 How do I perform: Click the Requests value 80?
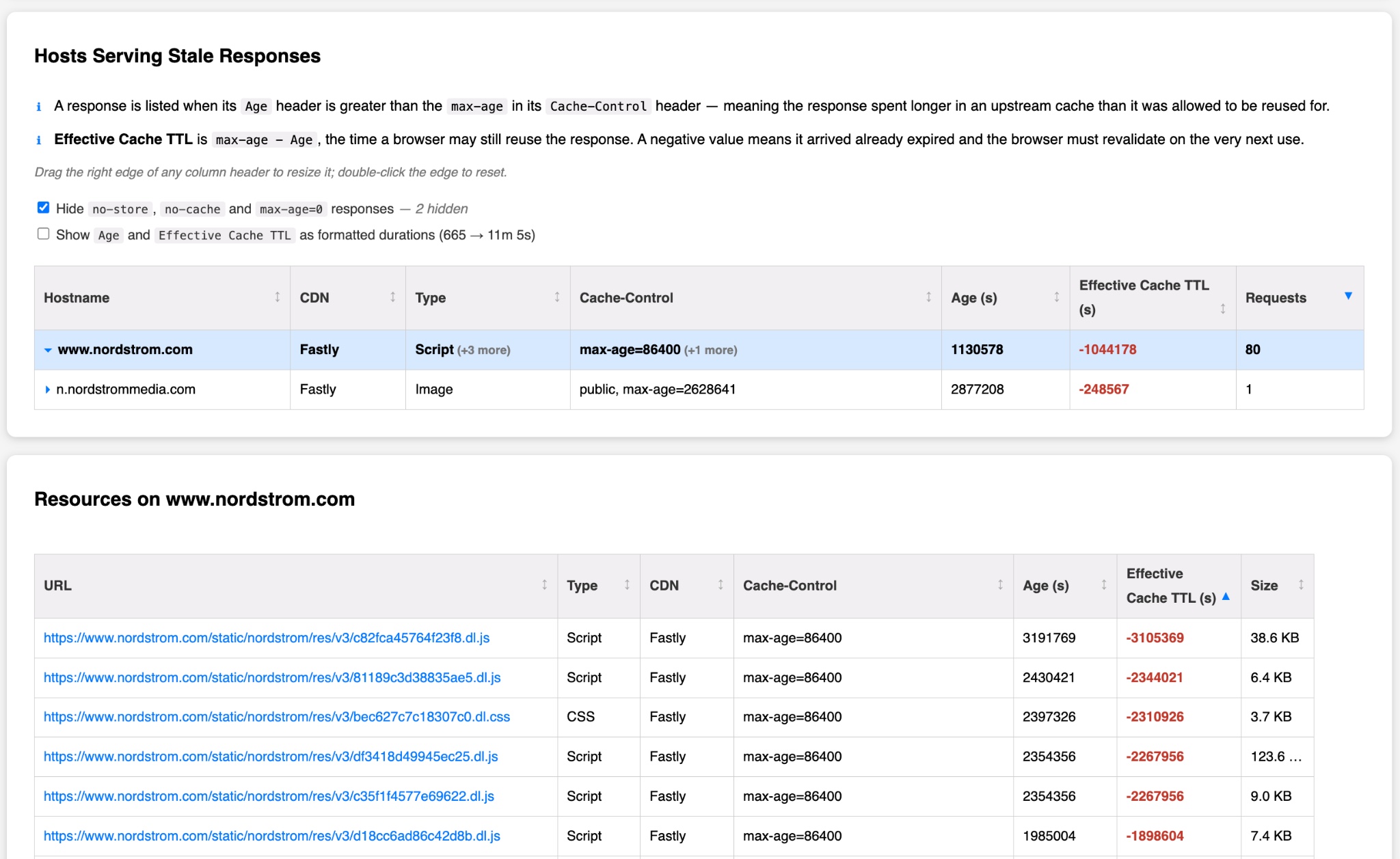(1252, 350)
